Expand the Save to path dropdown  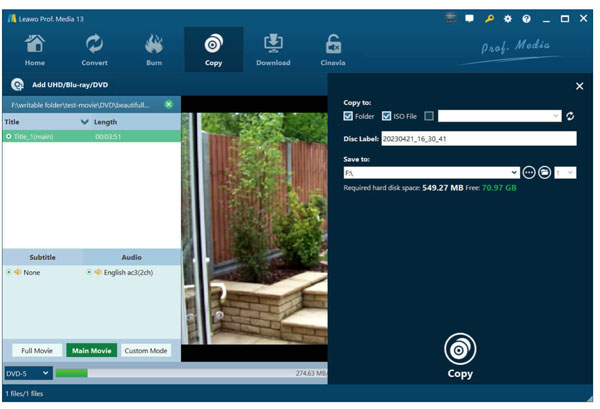point(514,173)
